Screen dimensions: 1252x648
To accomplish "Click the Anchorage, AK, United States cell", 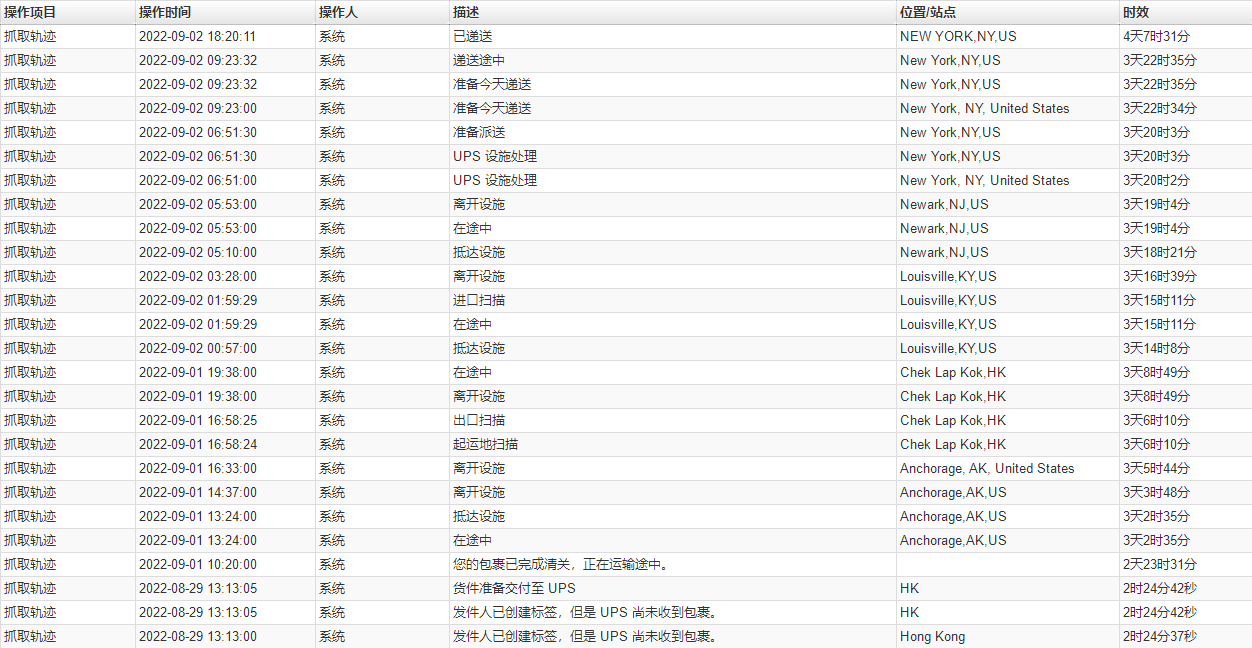I will tap(986, 468).
